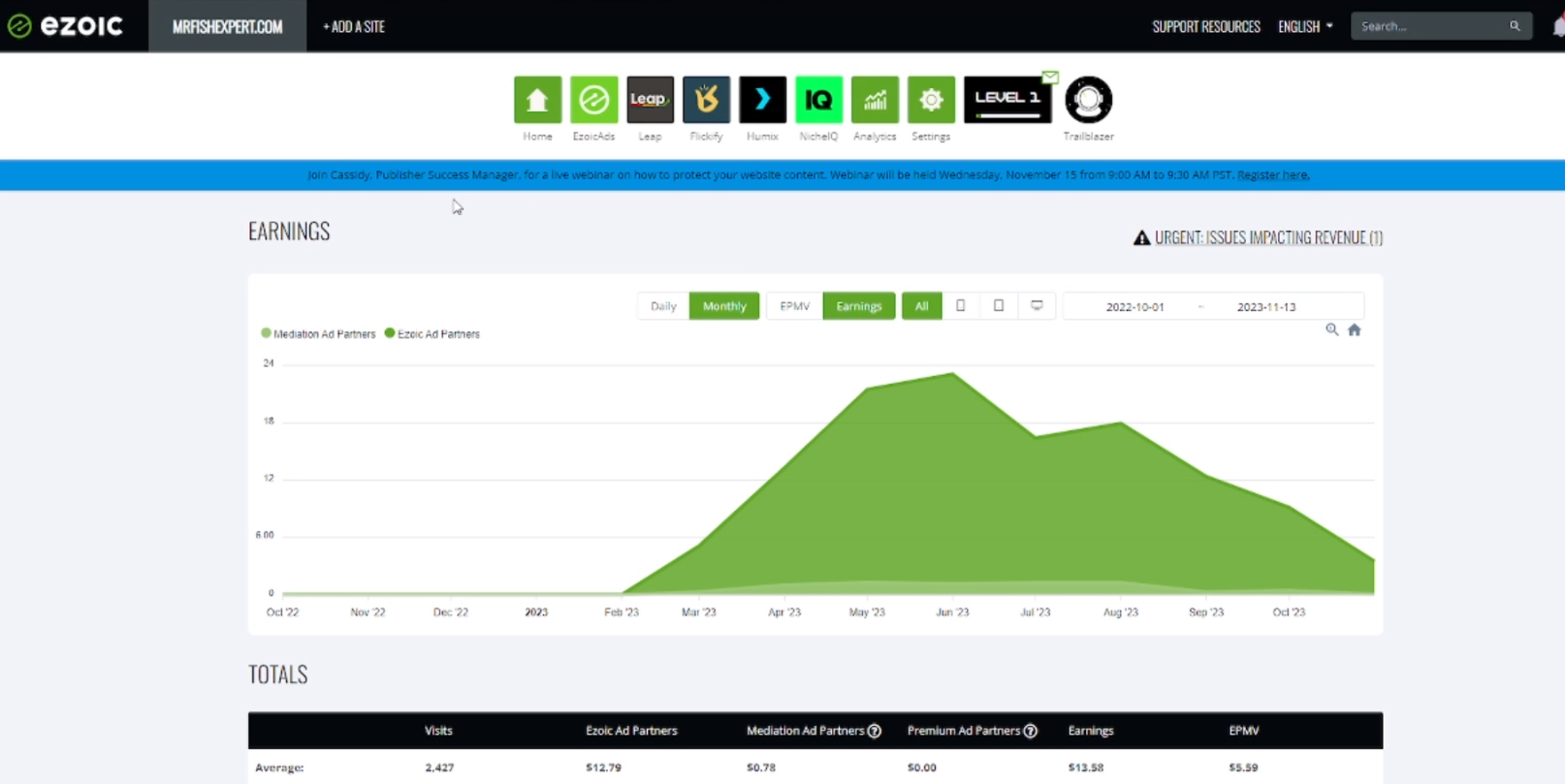Open the start date 2022-10-01 picker
The height and width of the screenshot is (784, 1565).
(x=1134, y=306)
